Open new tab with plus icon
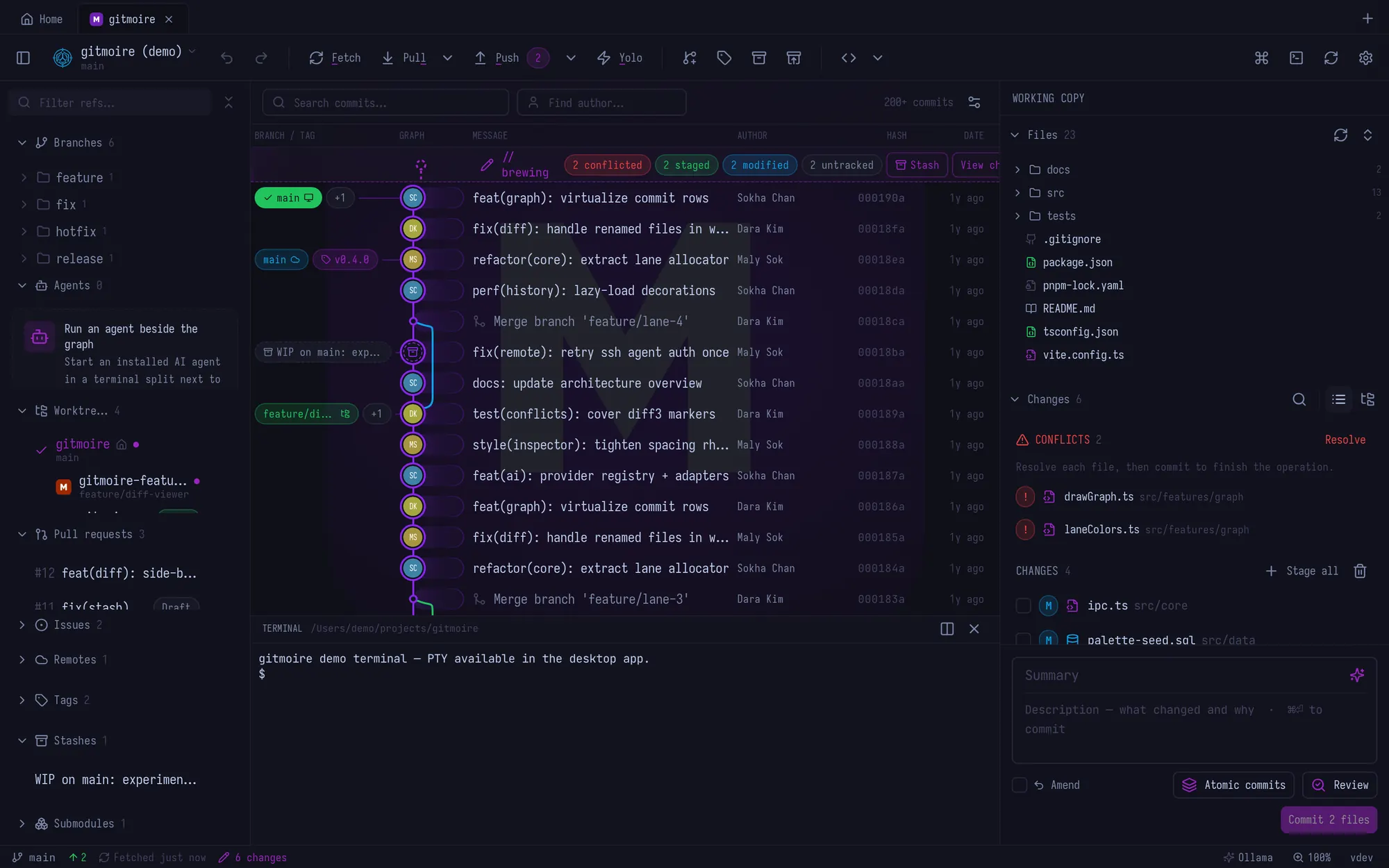The image size is (1389, 868). (1367, 19)
